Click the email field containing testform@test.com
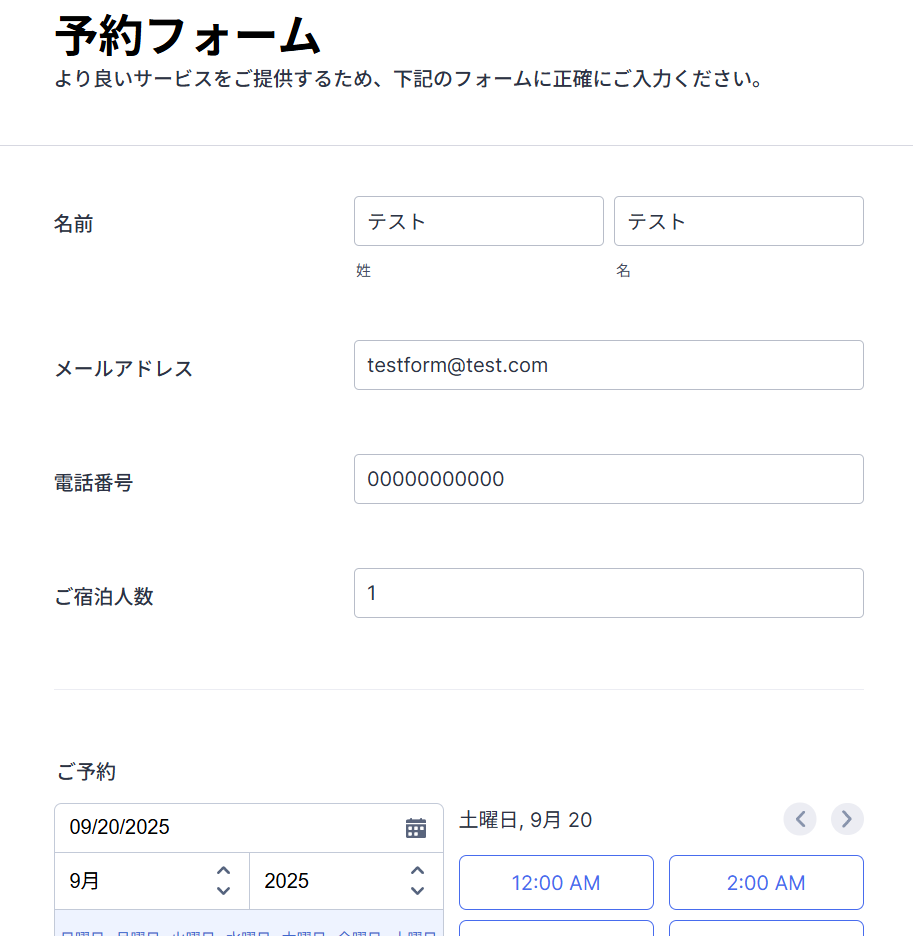This screenshot has width=913, height=936. (609, 365)
